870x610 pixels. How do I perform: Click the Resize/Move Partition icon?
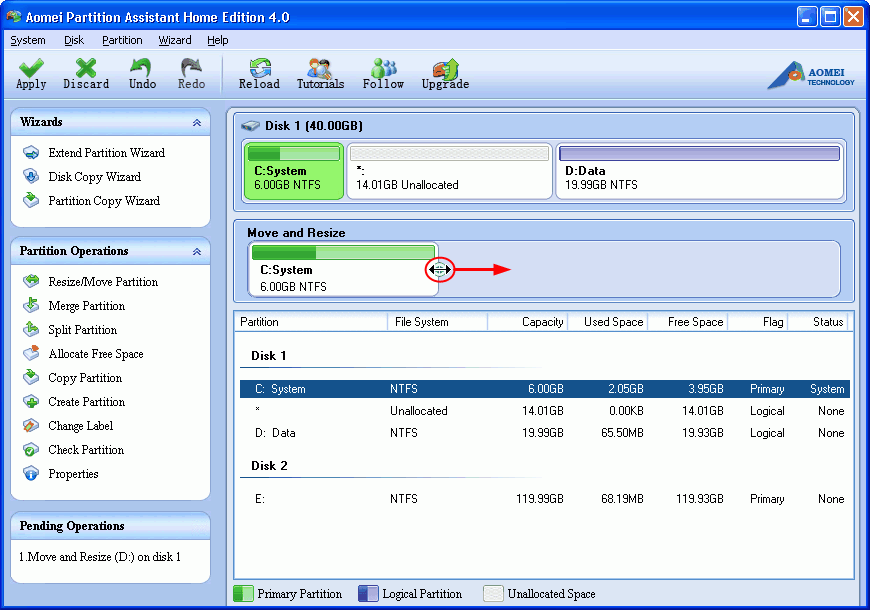pos(31,281)
